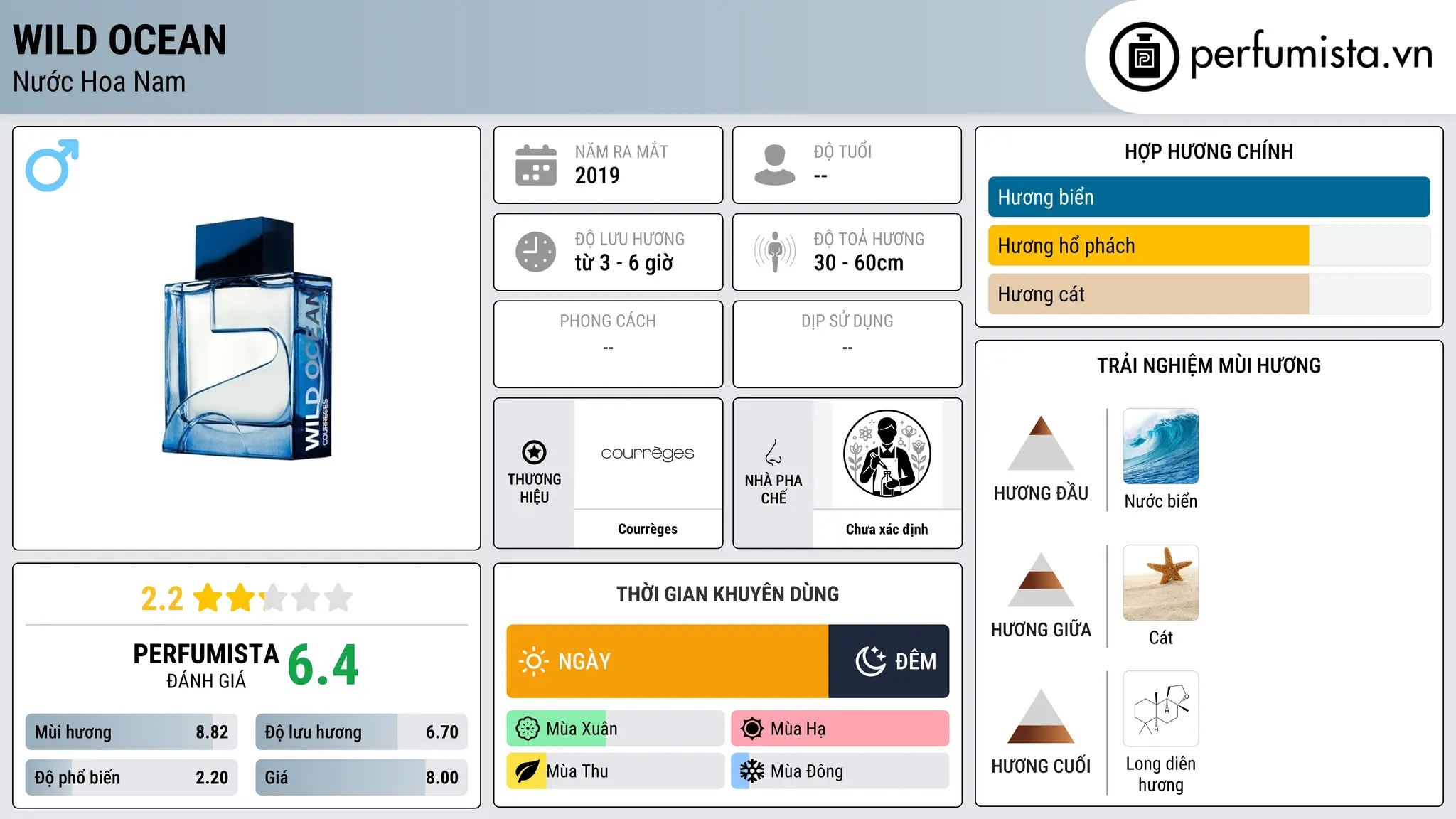Click the WILD OCEAN title
Image resolution: width=1456 pixels, height=819 pixels.
click(119, 40)
